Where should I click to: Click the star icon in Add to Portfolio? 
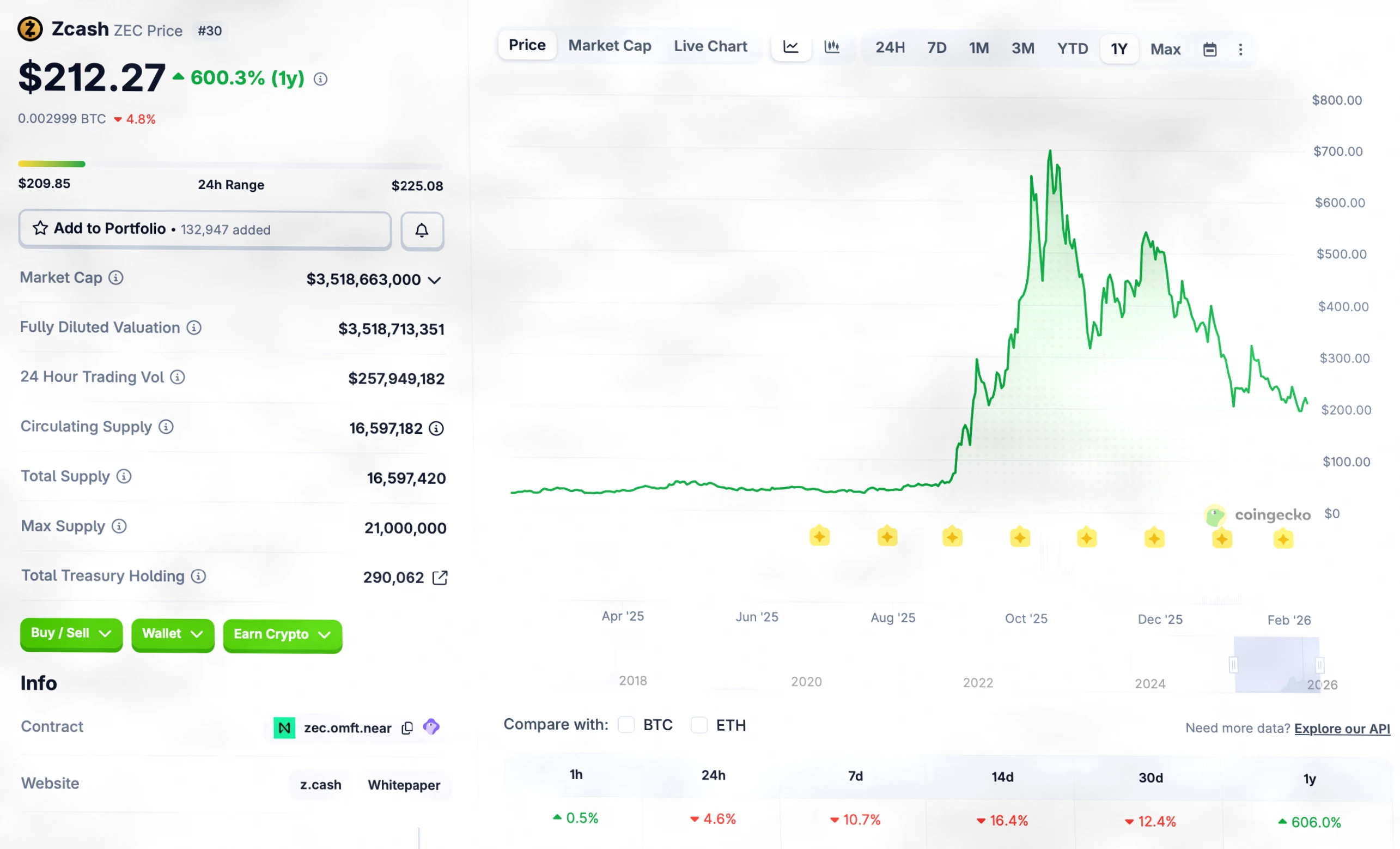tap(40, 228)
